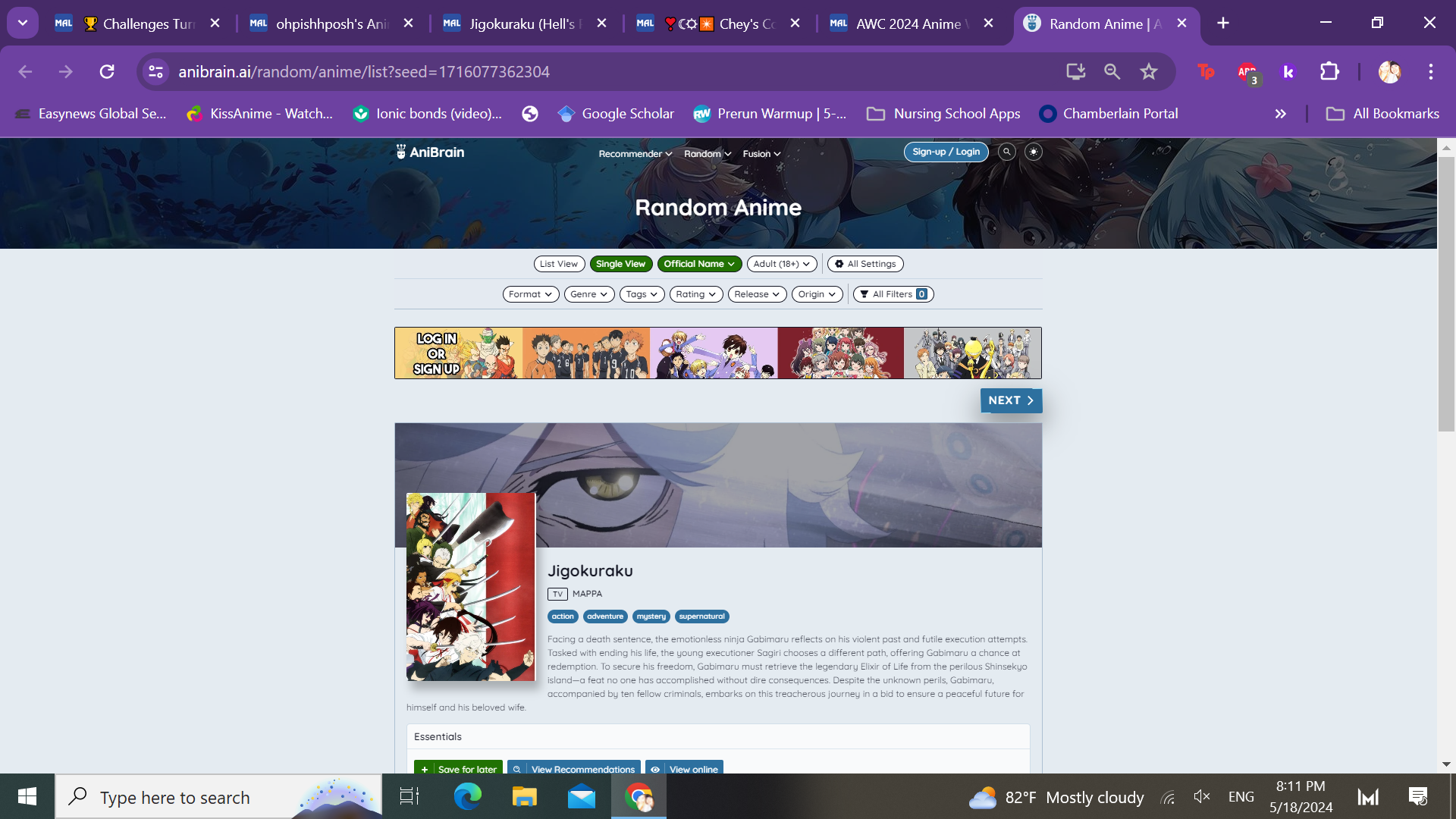Expand the Tags filter
The width and height of the screenshot is (1456, 819).
coord(642,294)
